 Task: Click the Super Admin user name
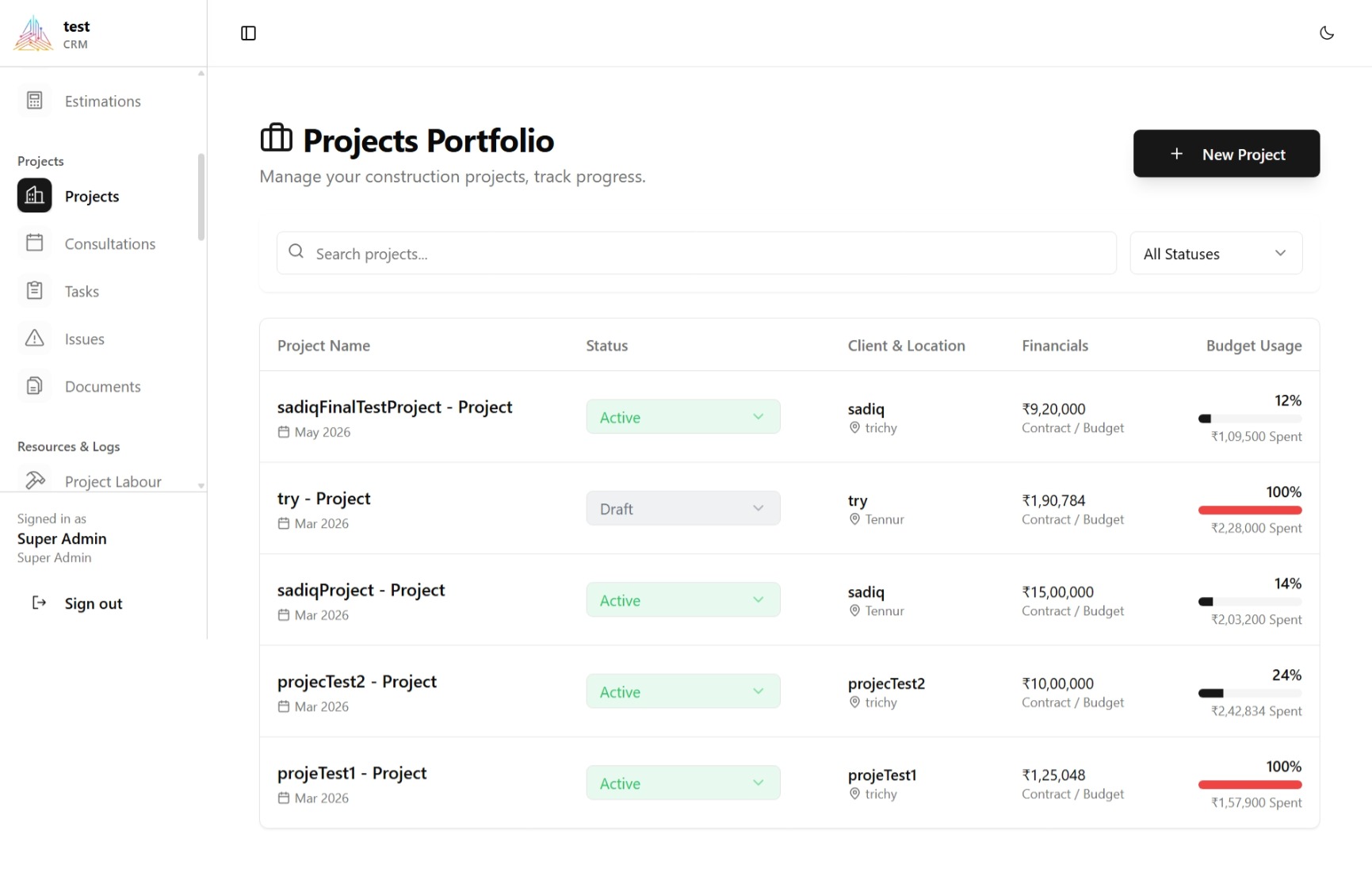(62, 538)
